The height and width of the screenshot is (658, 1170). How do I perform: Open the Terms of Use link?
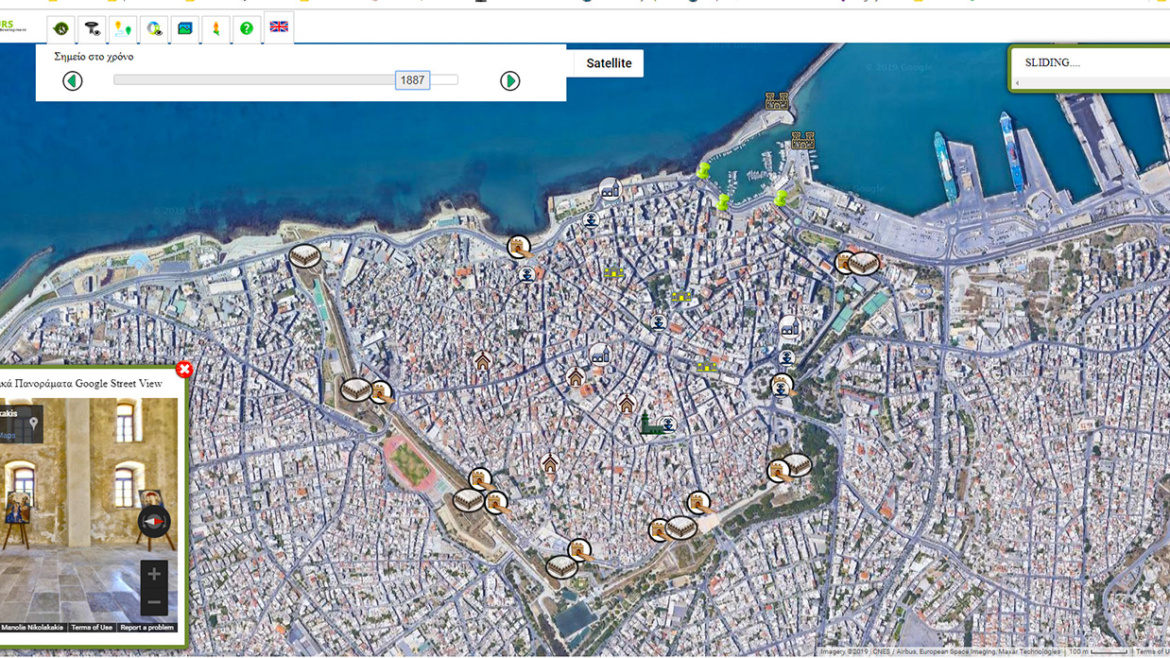91,627
